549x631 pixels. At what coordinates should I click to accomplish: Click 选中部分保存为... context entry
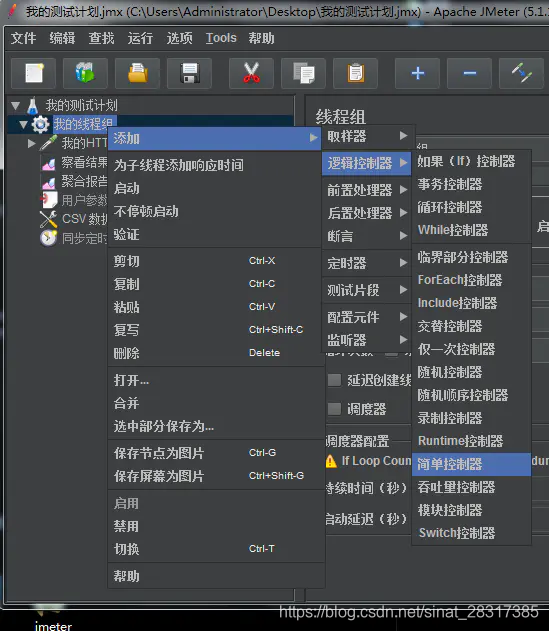click(x=216, y=426)
